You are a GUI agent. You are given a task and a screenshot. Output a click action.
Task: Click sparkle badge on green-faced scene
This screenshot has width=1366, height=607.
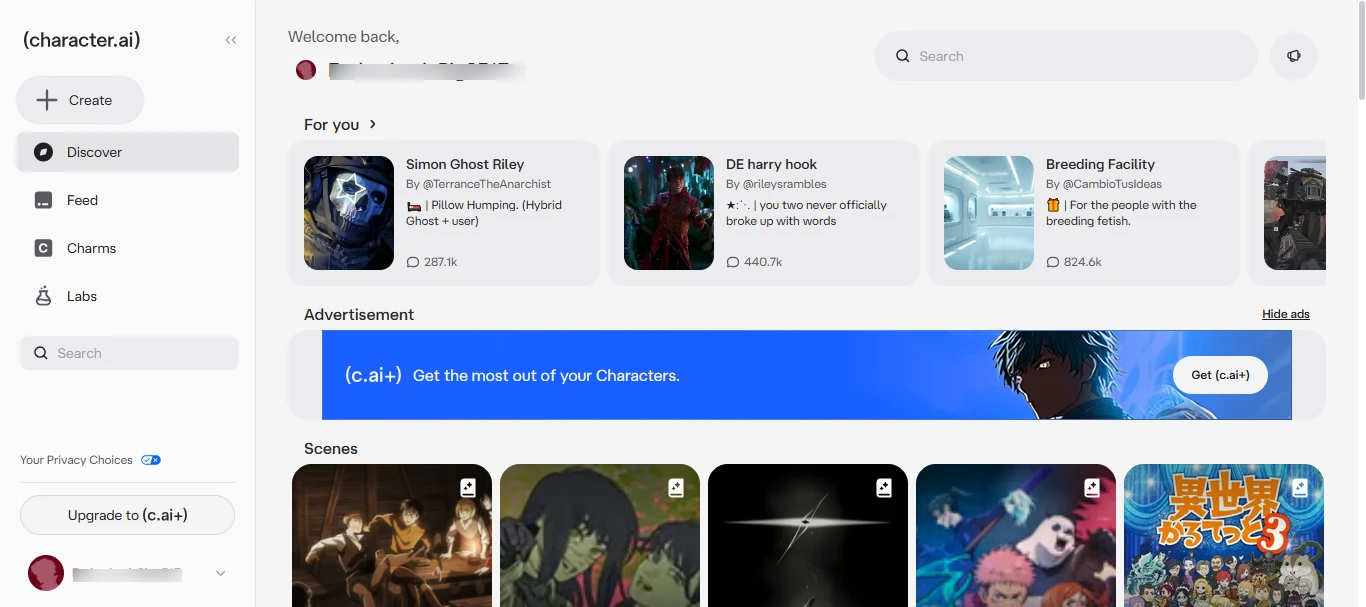click(x=676, y=488)
